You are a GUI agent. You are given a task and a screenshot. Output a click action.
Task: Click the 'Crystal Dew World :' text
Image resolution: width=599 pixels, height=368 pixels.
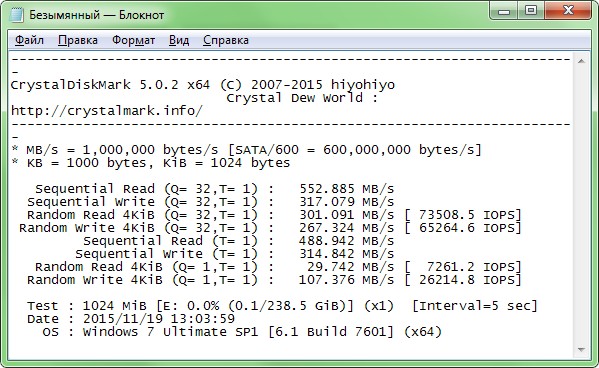point(302,98)
